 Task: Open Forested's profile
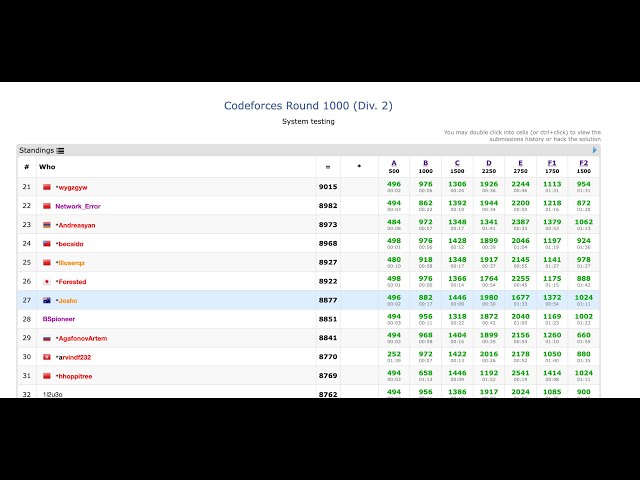72,282
